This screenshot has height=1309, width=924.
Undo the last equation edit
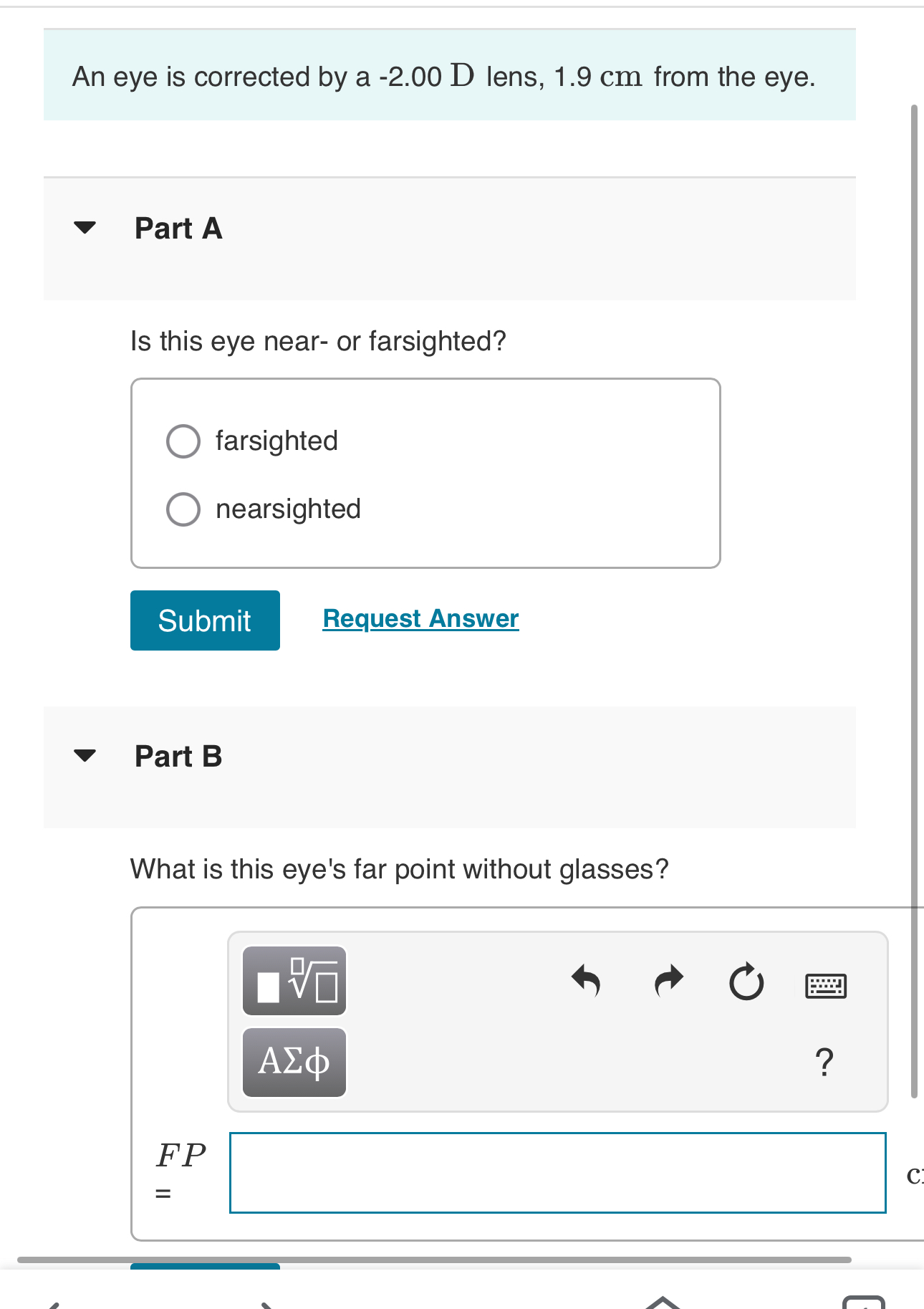tap(586, 982)
